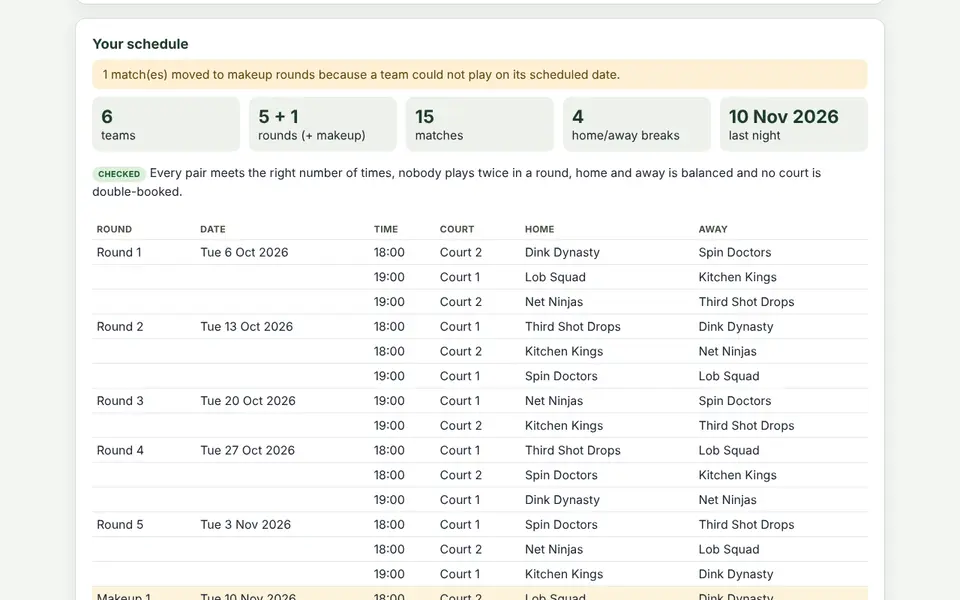Click 'Net Ninjas' away in Round 2
Screen dimensions: 960x600
click(727, 351)
